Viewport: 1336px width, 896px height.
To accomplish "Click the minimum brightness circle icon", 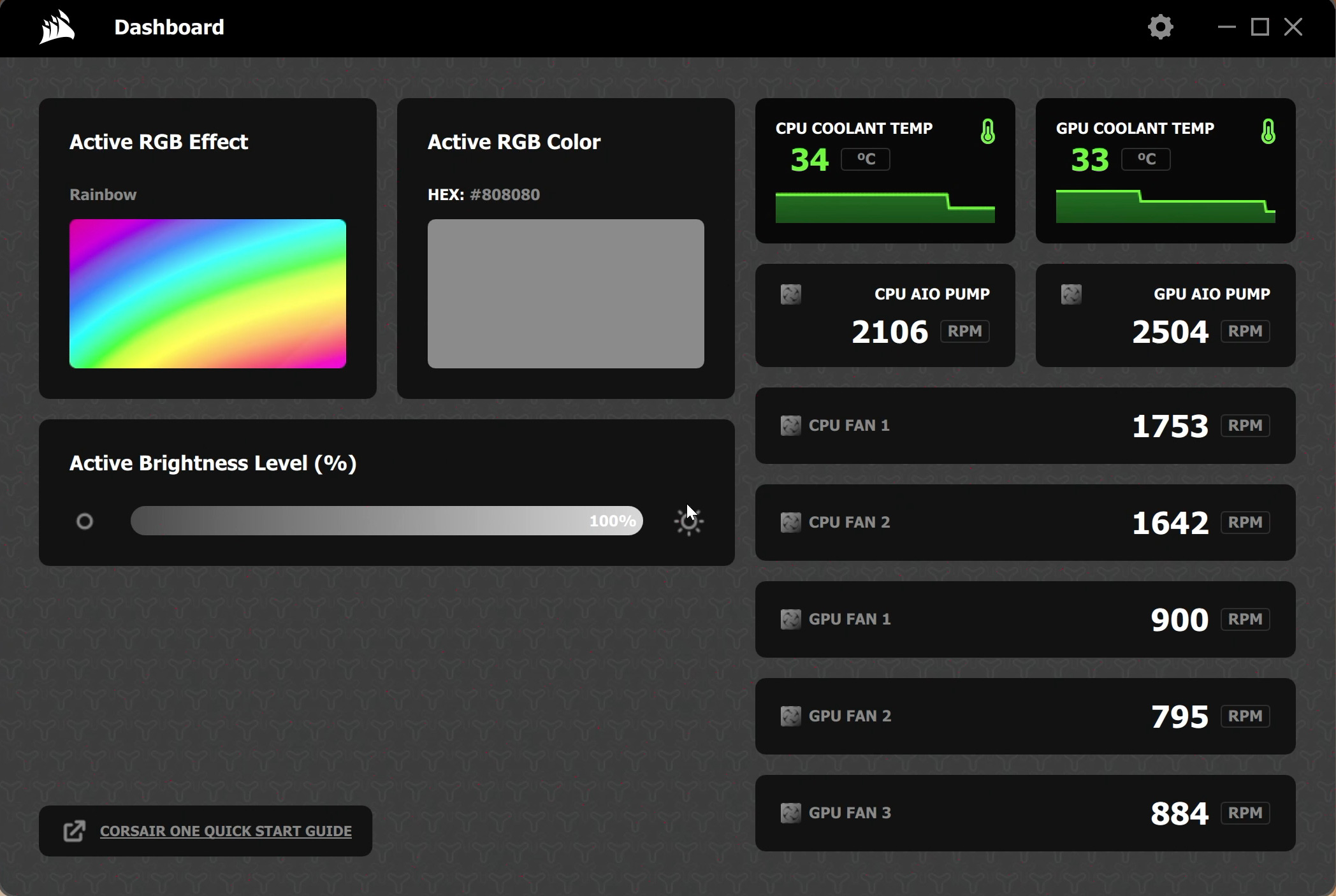I will pos(85,522).
